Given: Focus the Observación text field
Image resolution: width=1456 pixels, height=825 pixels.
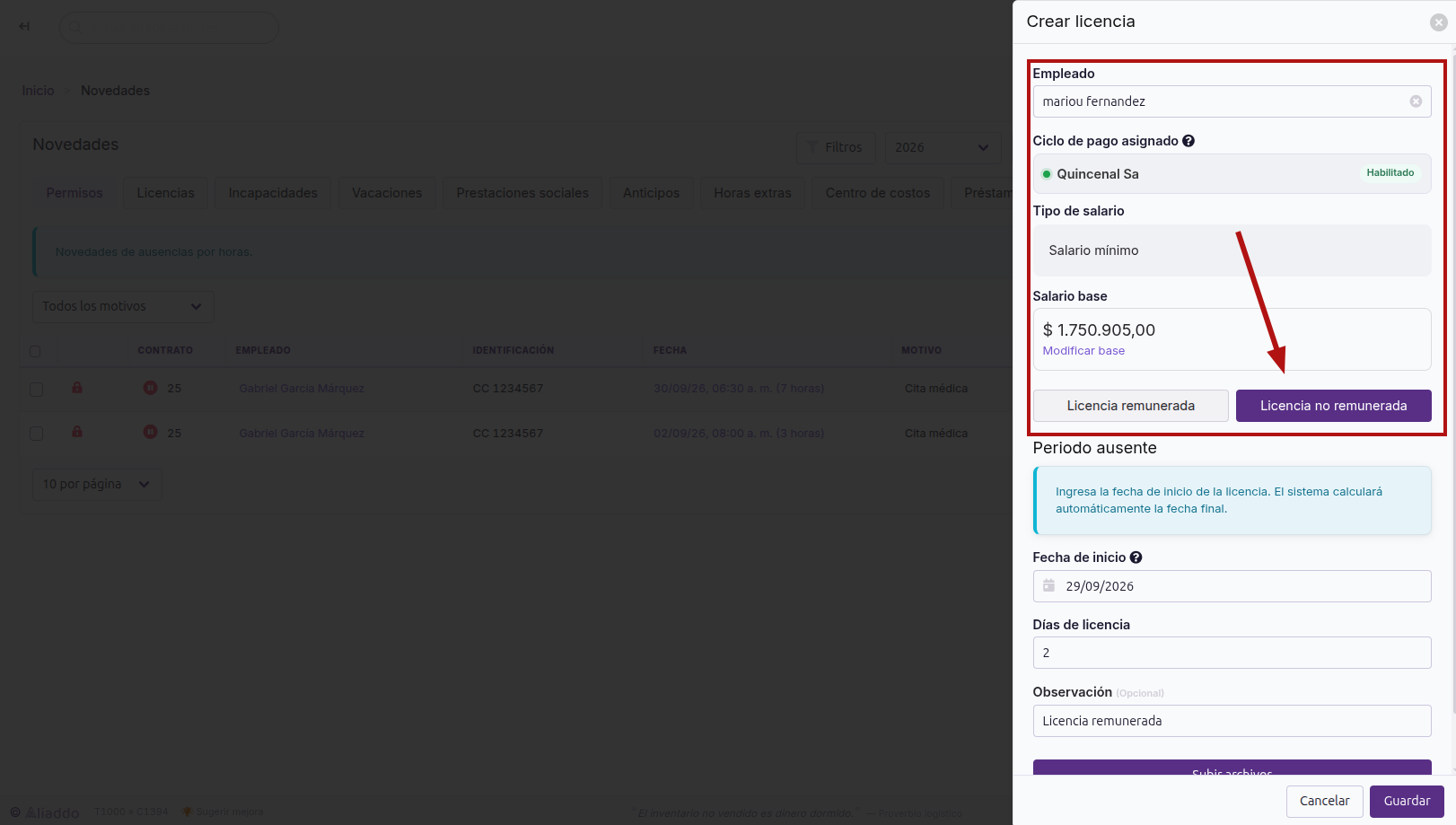Looking at the screenshot, I should (1232, 721).
